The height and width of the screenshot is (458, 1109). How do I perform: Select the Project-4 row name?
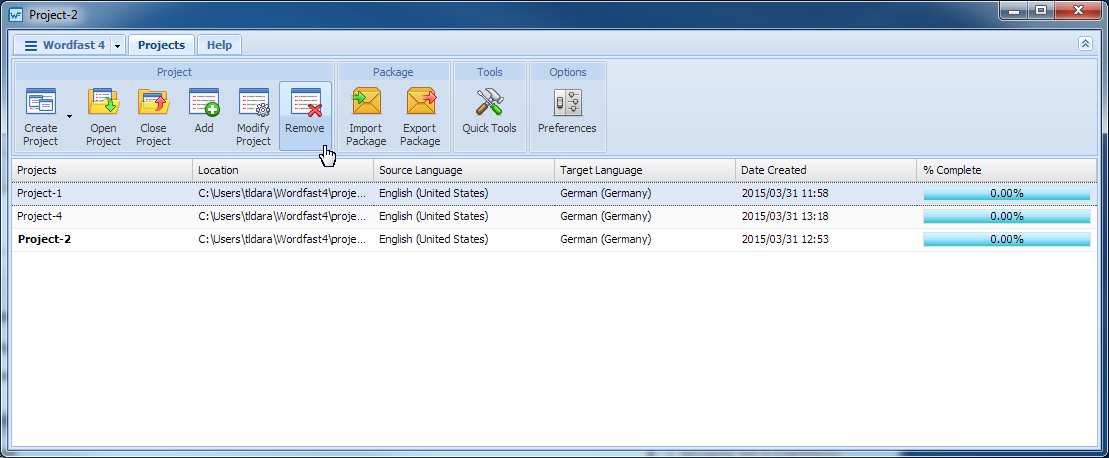pos(40,216)
